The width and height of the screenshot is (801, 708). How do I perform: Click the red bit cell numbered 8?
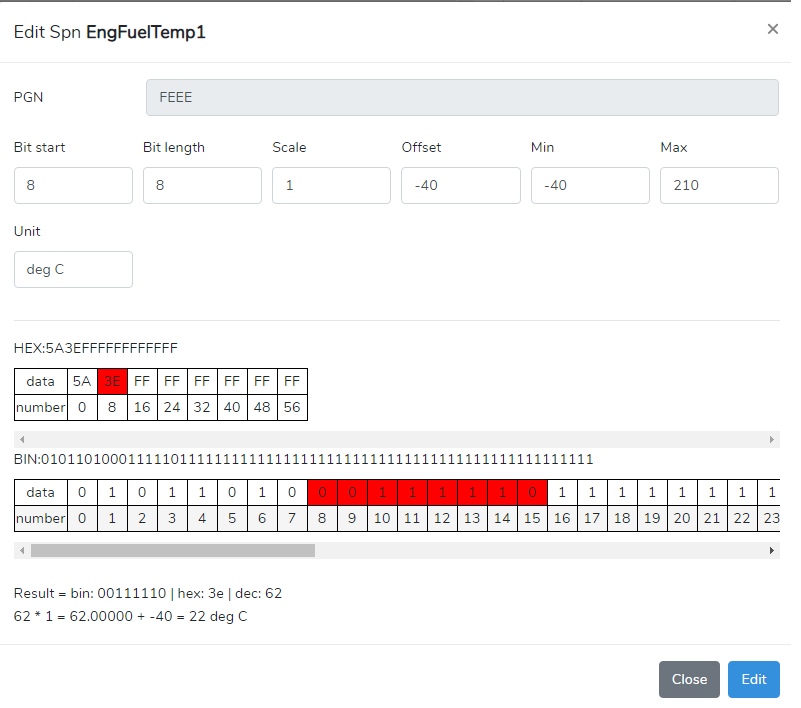click(322, 492)
